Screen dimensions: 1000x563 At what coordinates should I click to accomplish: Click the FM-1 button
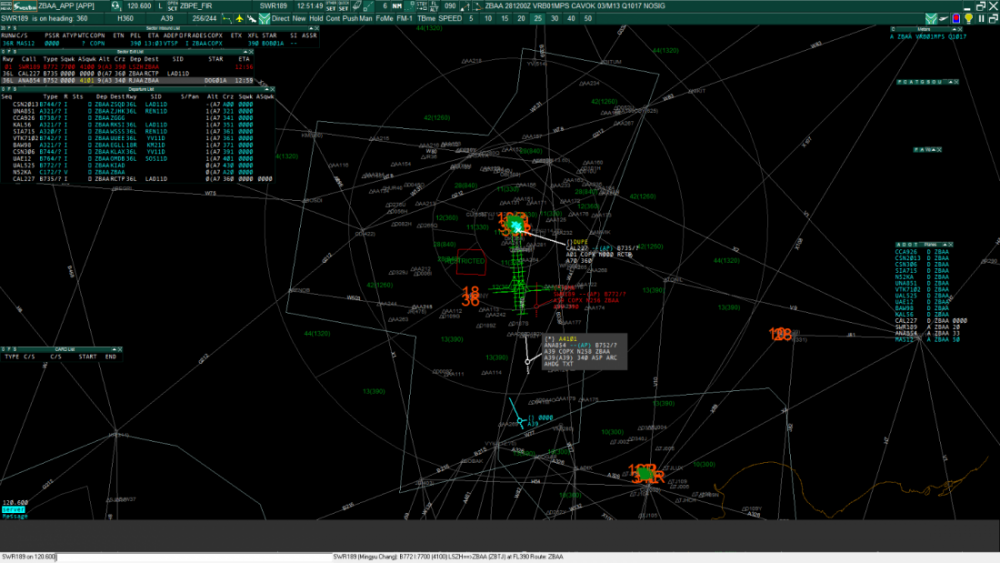(404, 18)
